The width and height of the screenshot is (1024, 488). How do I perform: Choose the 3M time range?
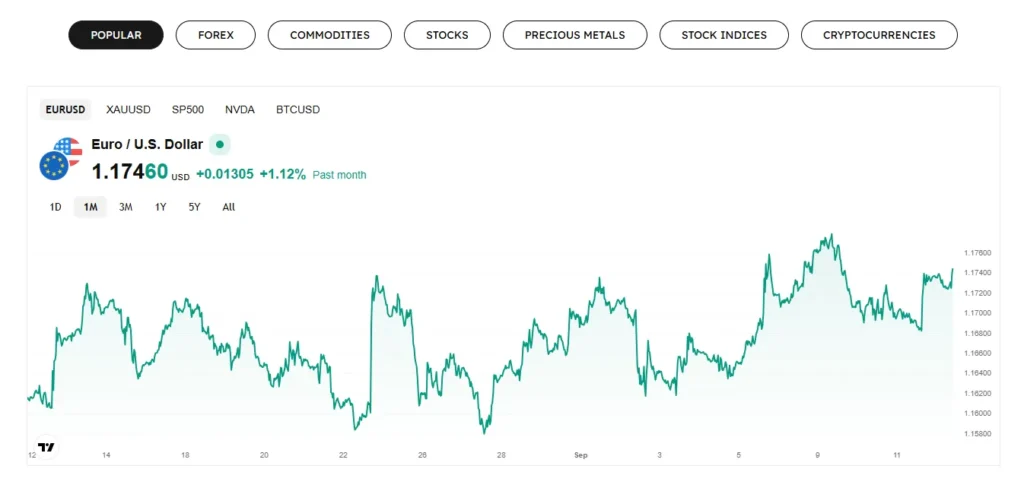[126, 207]
